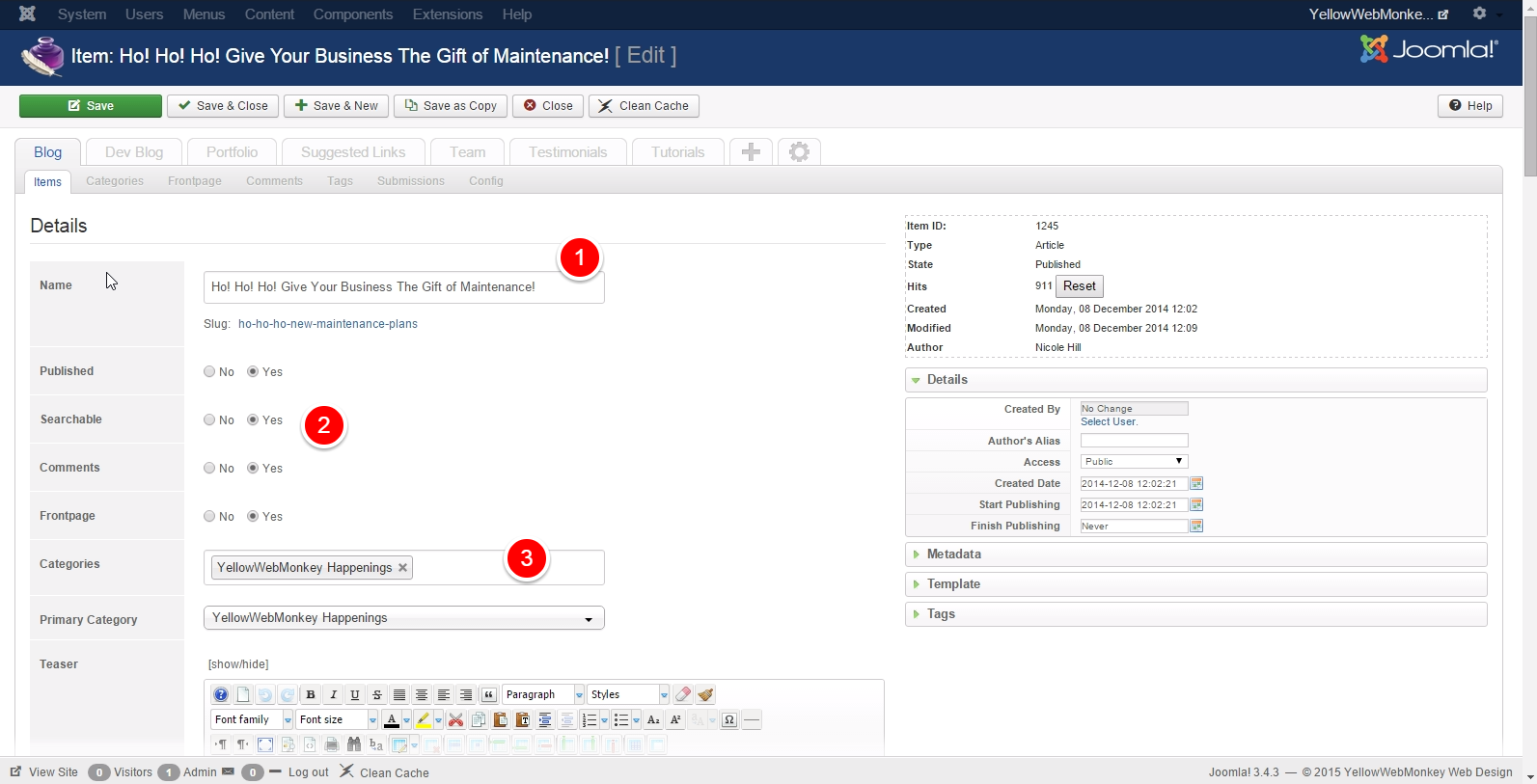Expand the Template panel
Viewport: 1537px width, 784px height.
point(1195,584)
